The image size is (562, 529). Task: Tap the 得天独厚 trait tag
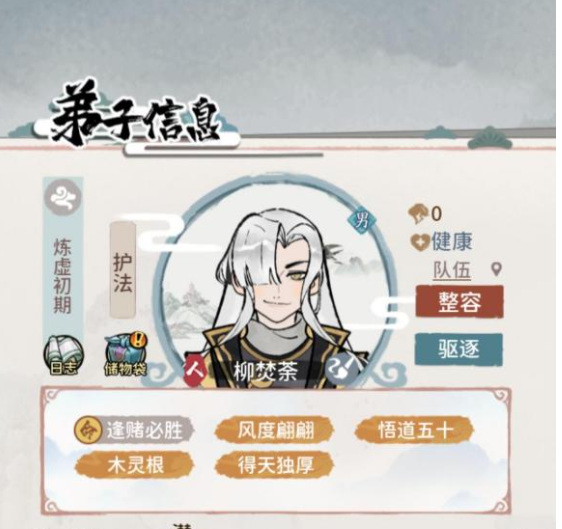274,464
